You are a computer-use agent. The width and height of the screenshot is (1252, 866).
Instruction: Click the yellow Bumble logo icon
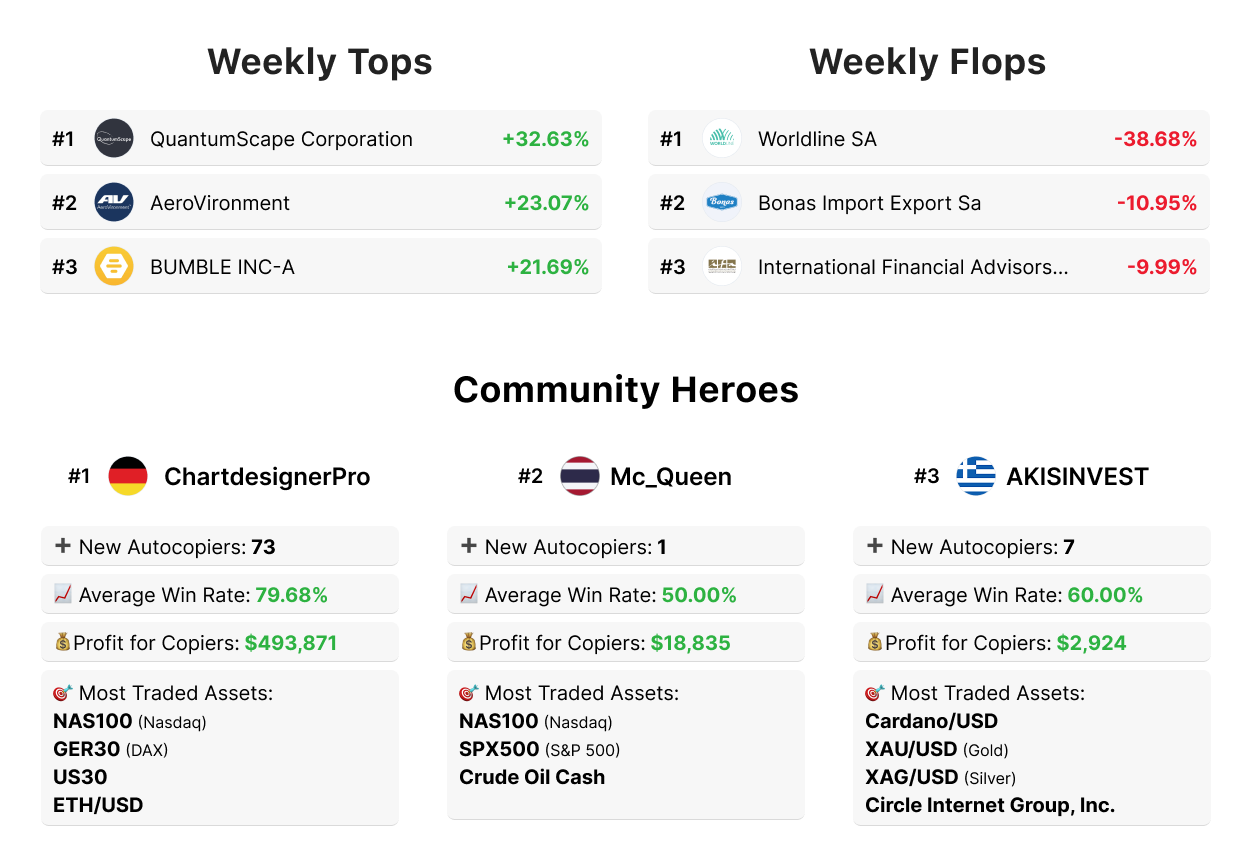tap(114, 267)
